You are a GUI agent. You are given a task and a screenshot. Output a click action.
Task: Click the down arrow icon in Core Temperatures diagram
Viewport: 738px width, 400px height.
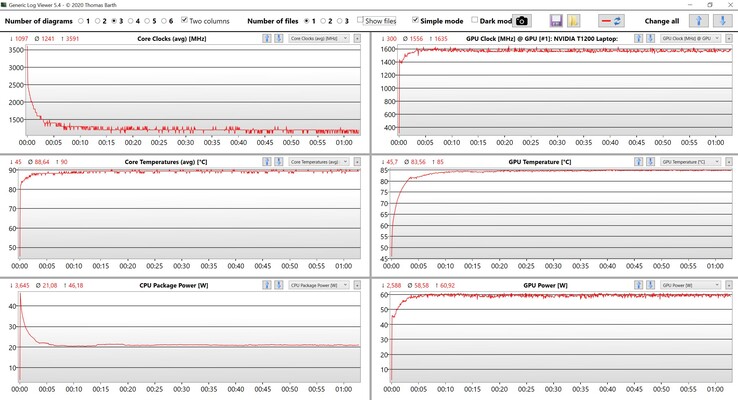[279, 162]
